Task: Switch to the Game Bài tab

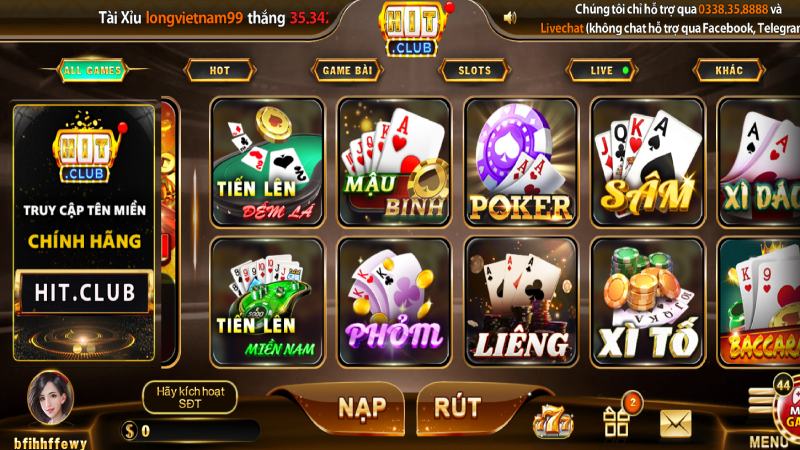Action: [347, 70]
